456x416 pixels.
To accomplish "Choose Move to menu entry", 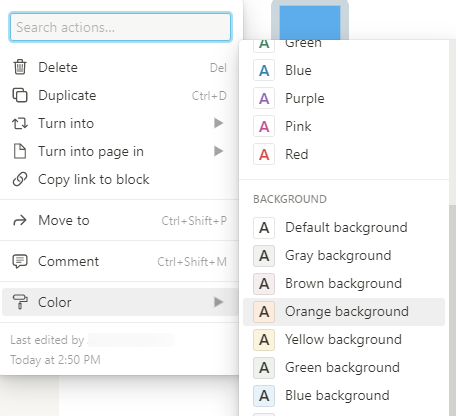I will coord(120,220).
